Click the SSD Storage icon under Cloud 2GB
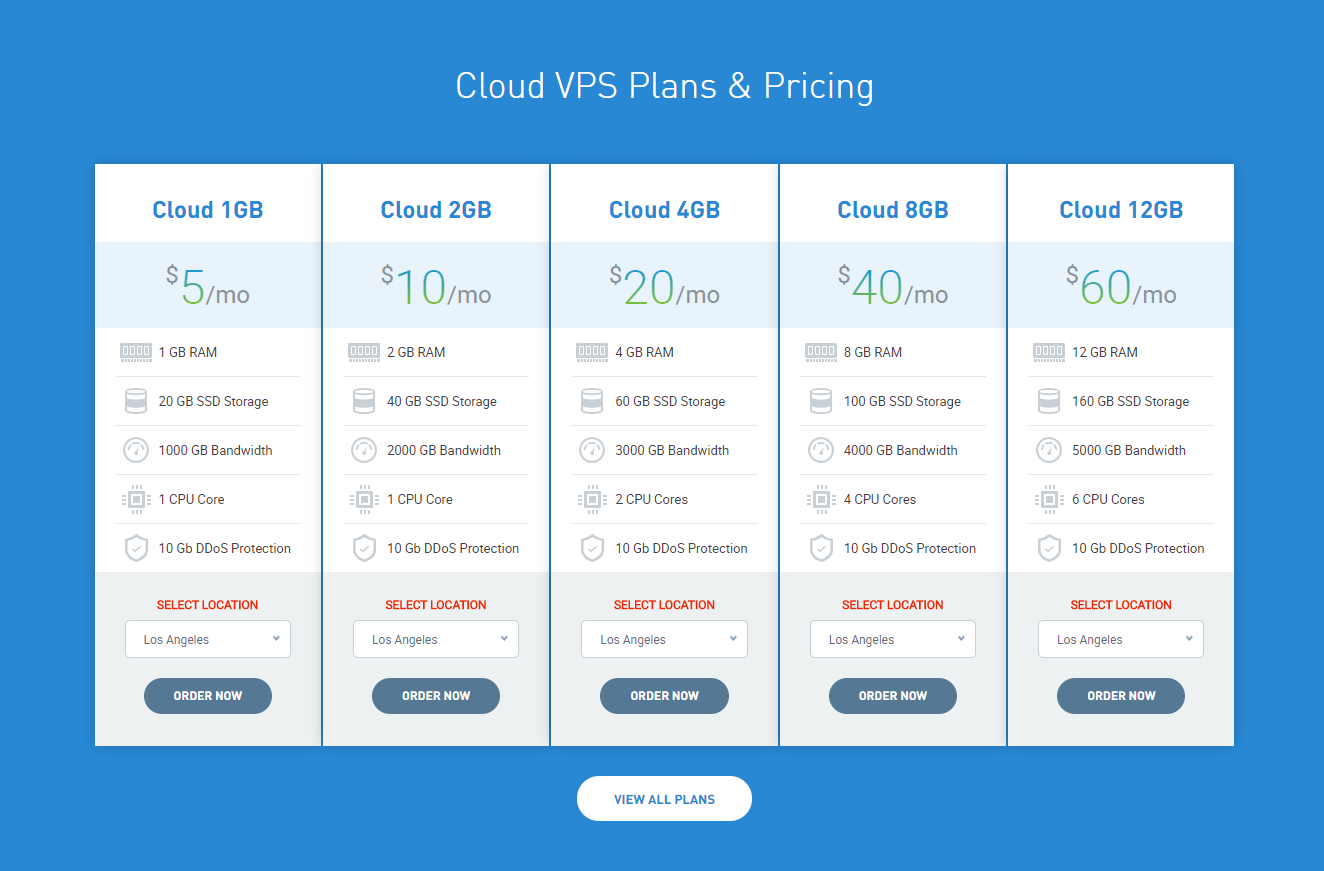The image size is (1324, 871). pos(364,400)
